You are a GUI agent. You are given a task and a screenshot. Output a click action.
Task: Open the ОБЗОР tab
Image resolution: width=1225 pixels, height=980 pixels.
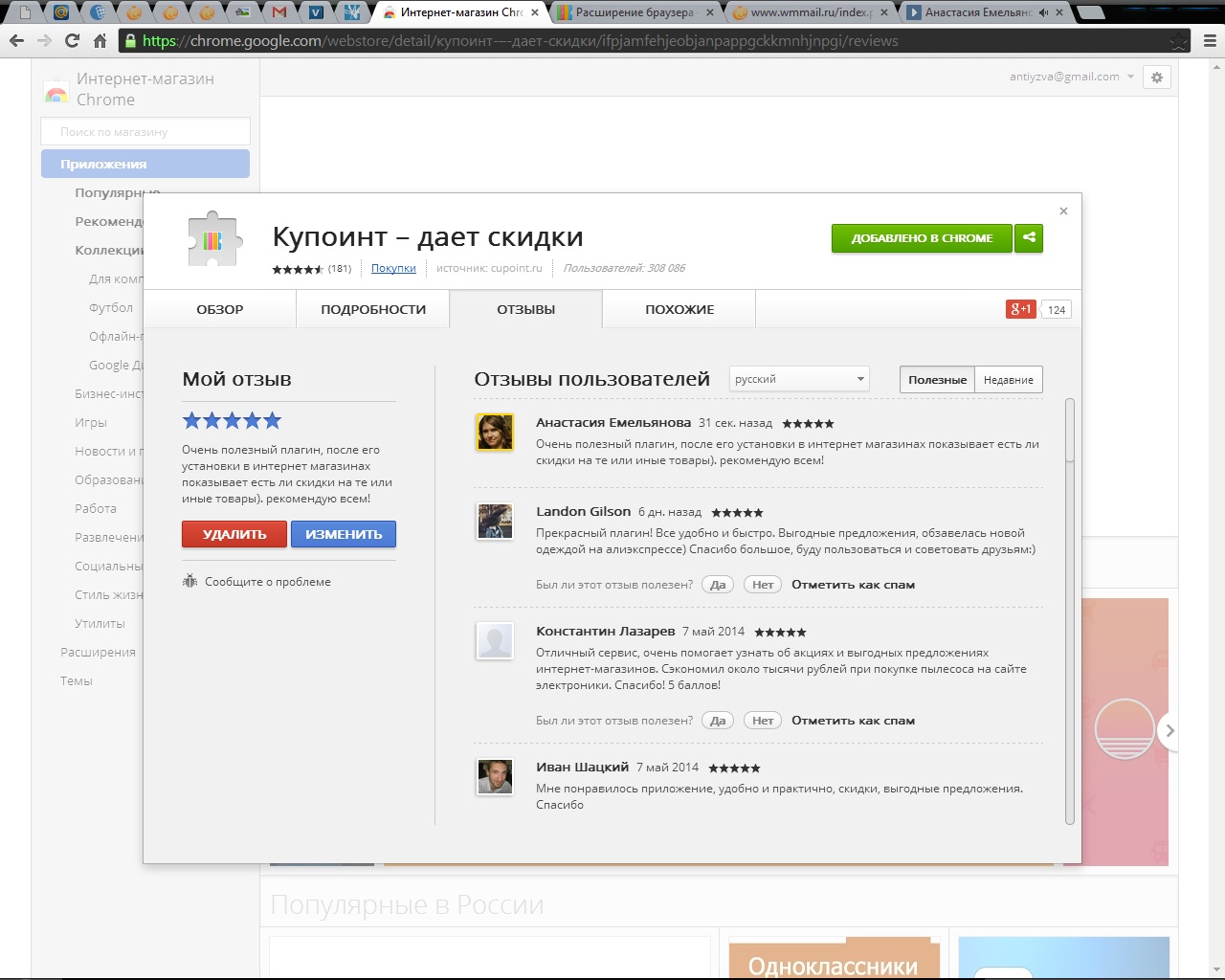point(220,309)
